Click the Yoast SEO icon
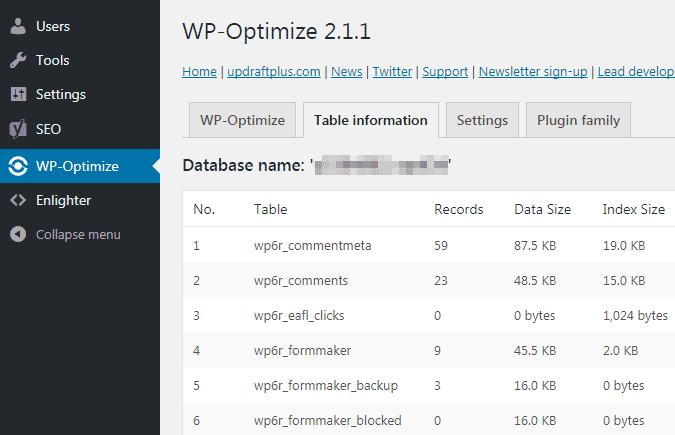Image resolution: width=675 pixels, height=435 pixels. (x=18, y=129)
